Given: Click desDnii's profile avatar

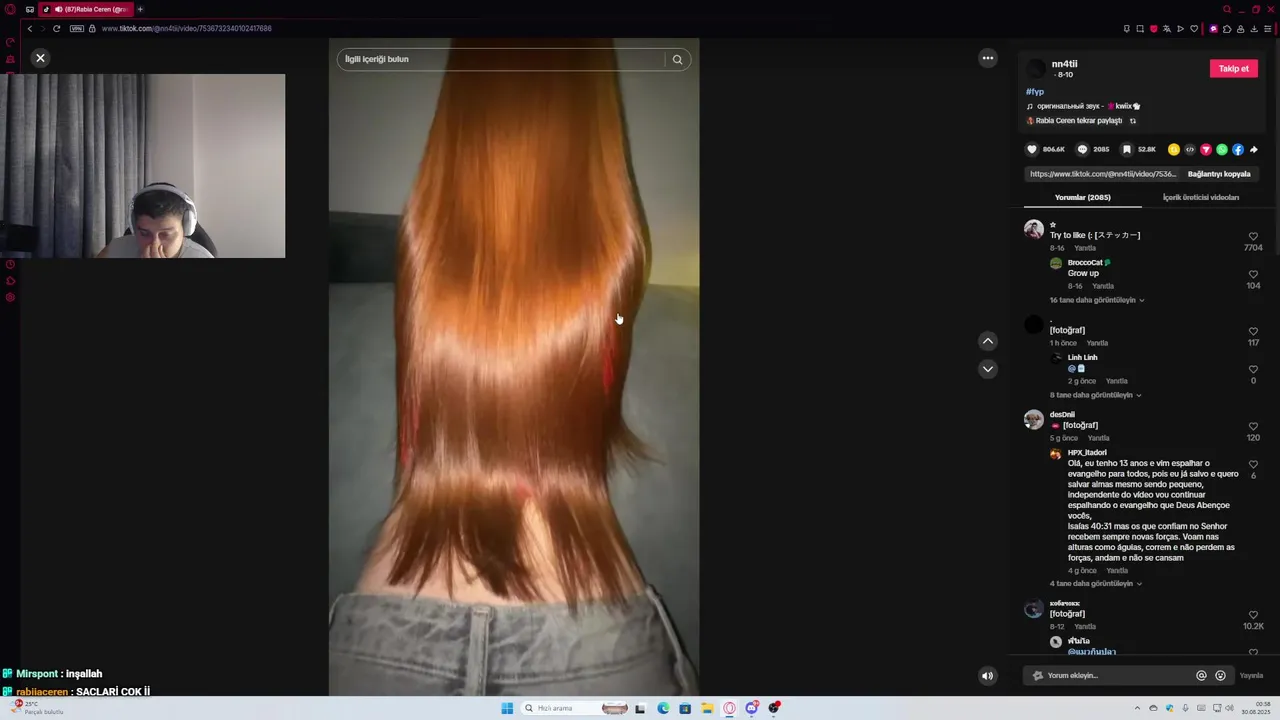Looking at the screenshot, I should pyautogui.click(x=1034, y=420).
